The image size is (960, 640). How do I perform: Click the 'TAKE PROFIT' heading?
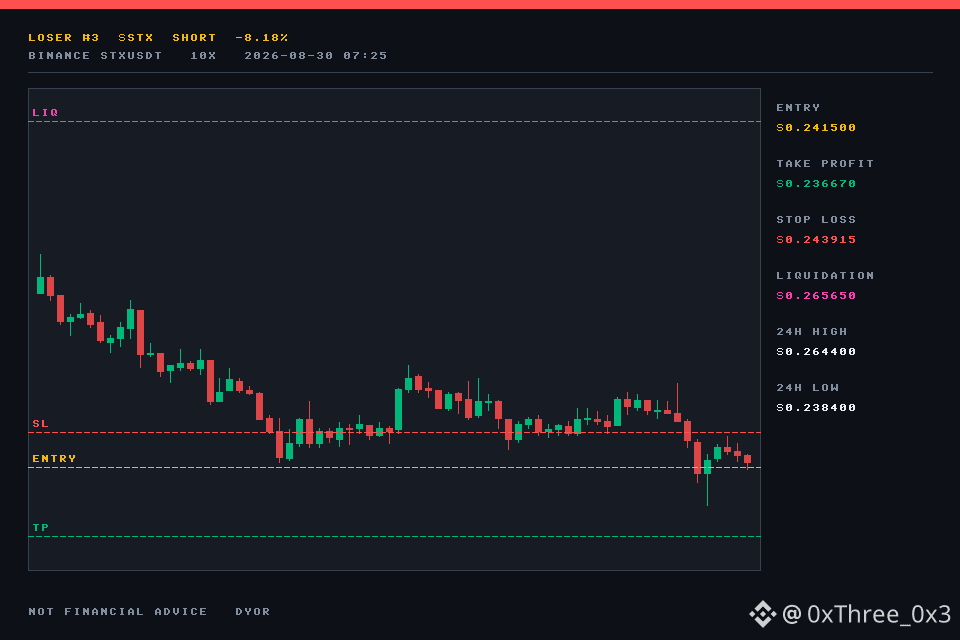point(825,164)
